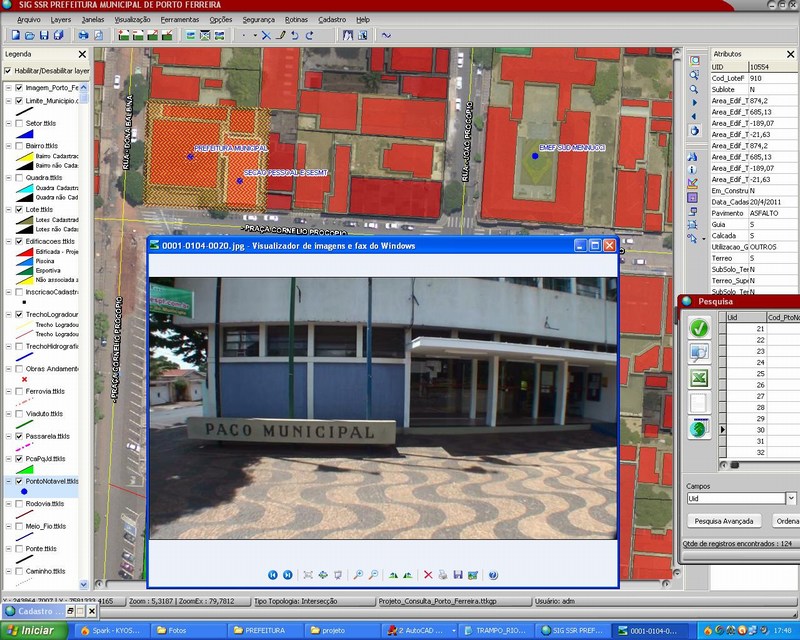Screen dimensions: 800x640
Task: Click the globe icon in Pesquisa panel
Action: (x=700, y=429)
